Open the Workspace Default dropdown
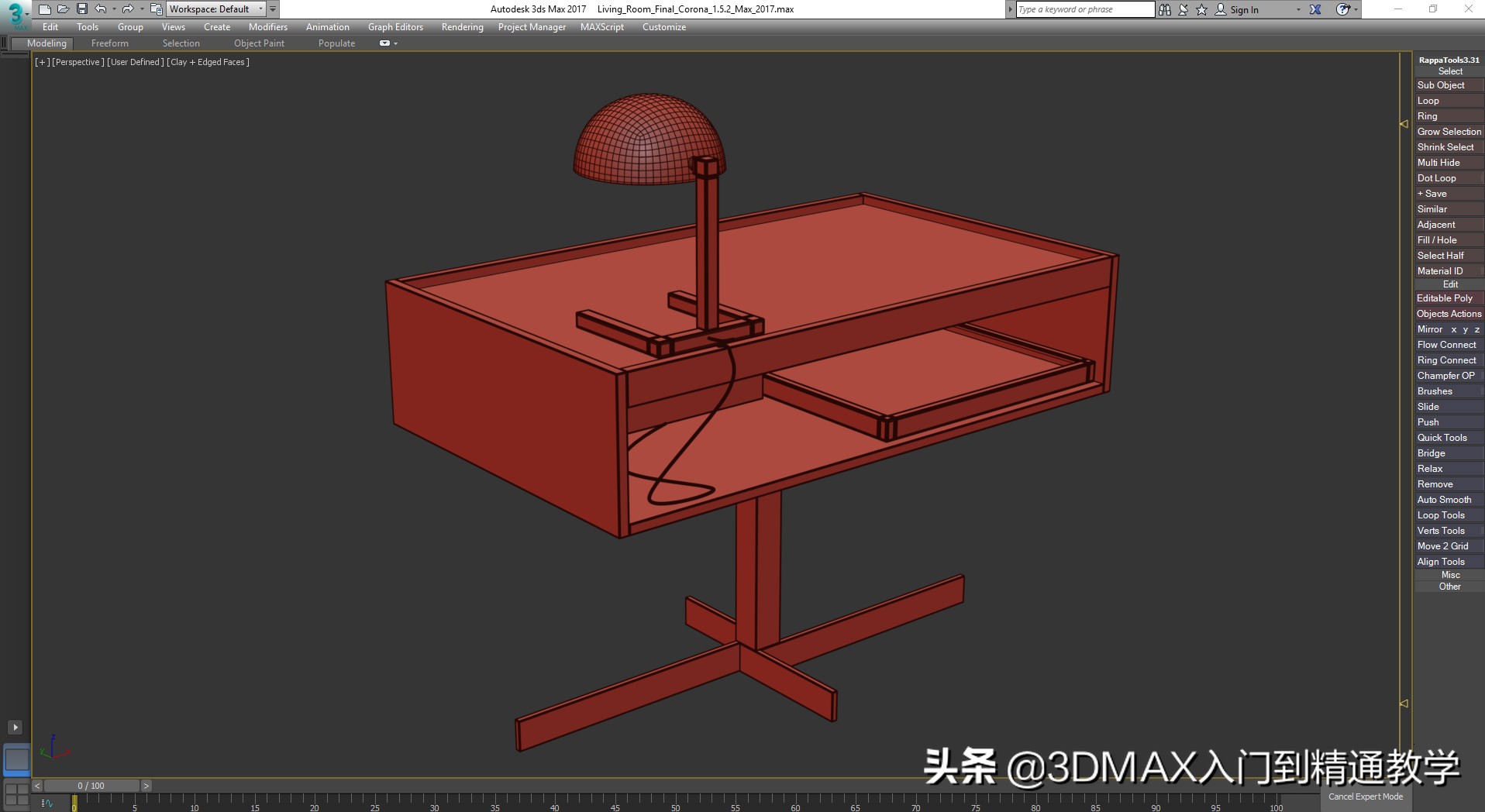The height and width of the screenshot is (812, 1485). pos(215,9)
